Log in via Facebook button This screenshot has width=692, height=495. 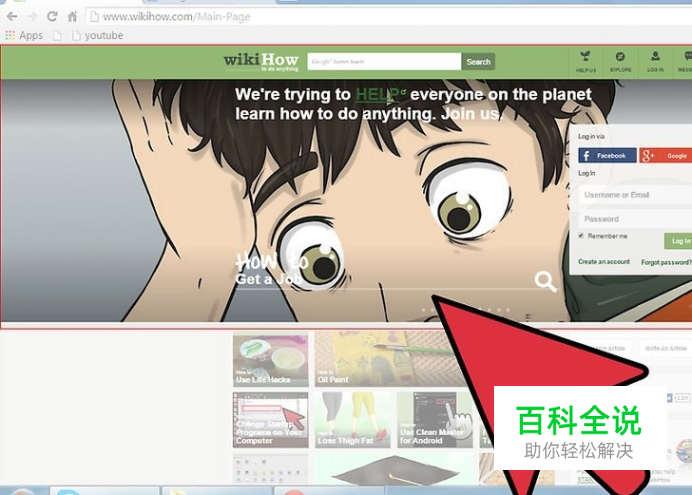(607, 155)
